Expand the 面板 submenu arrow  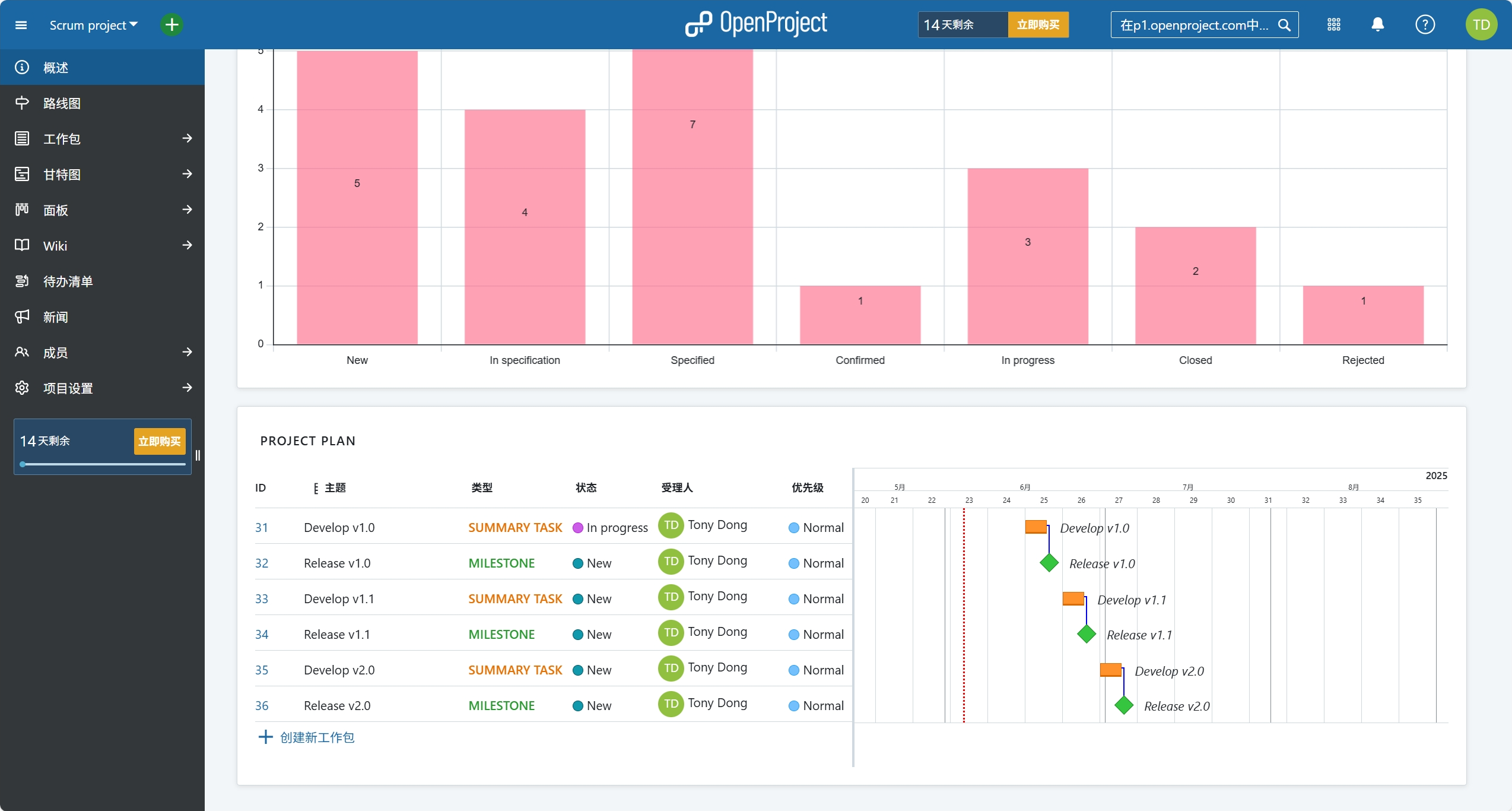pyautogui.click(x=188, y=210)
